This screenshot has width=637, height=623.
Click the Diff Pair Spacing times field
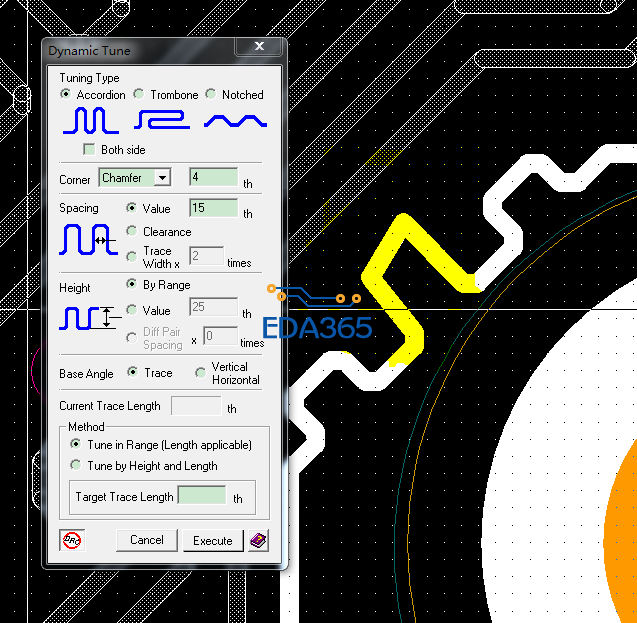(x=221, y=336)
